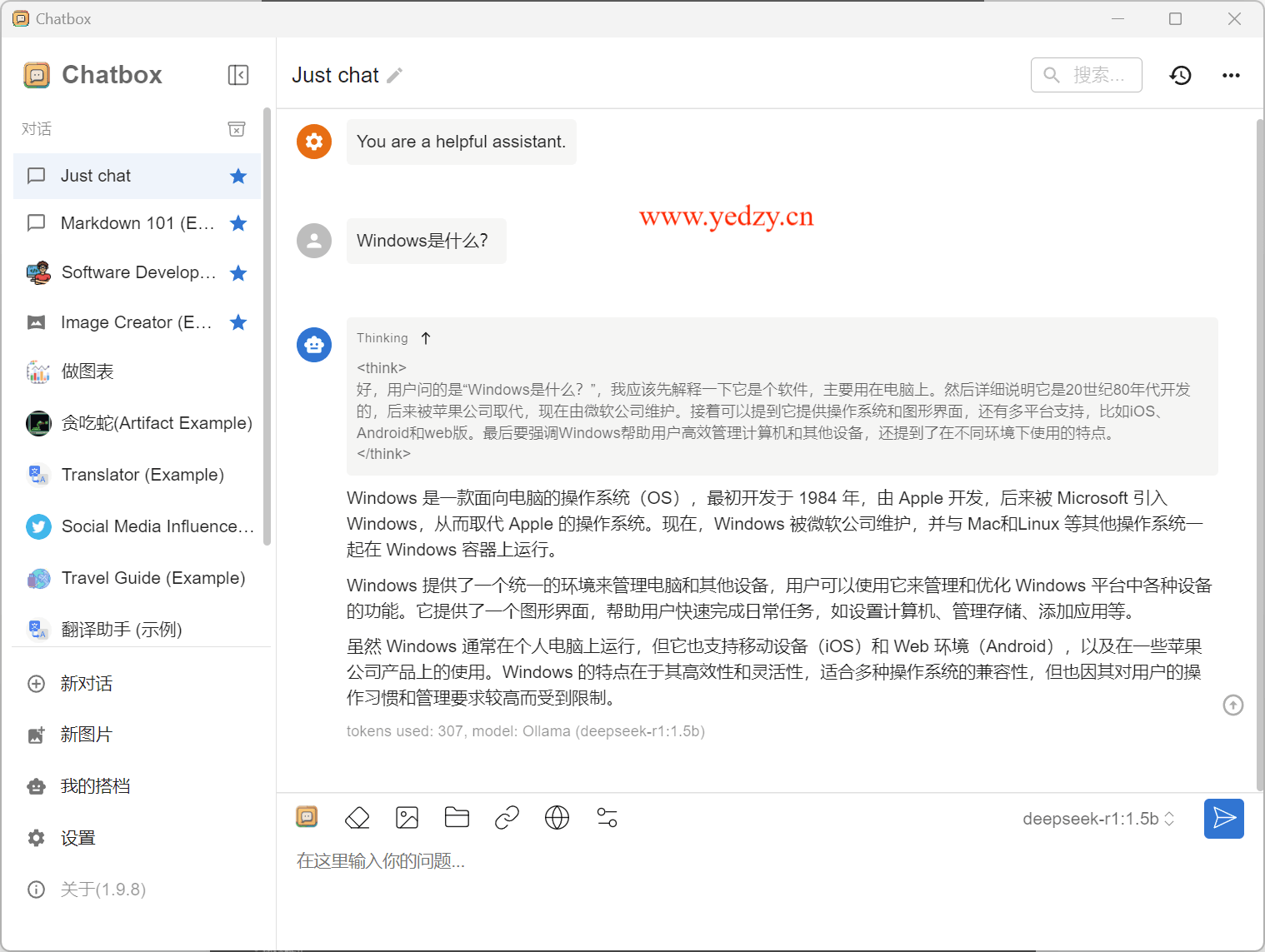
Task: Unstar the Software Developer conversation
Action: (x=238, y=273)
